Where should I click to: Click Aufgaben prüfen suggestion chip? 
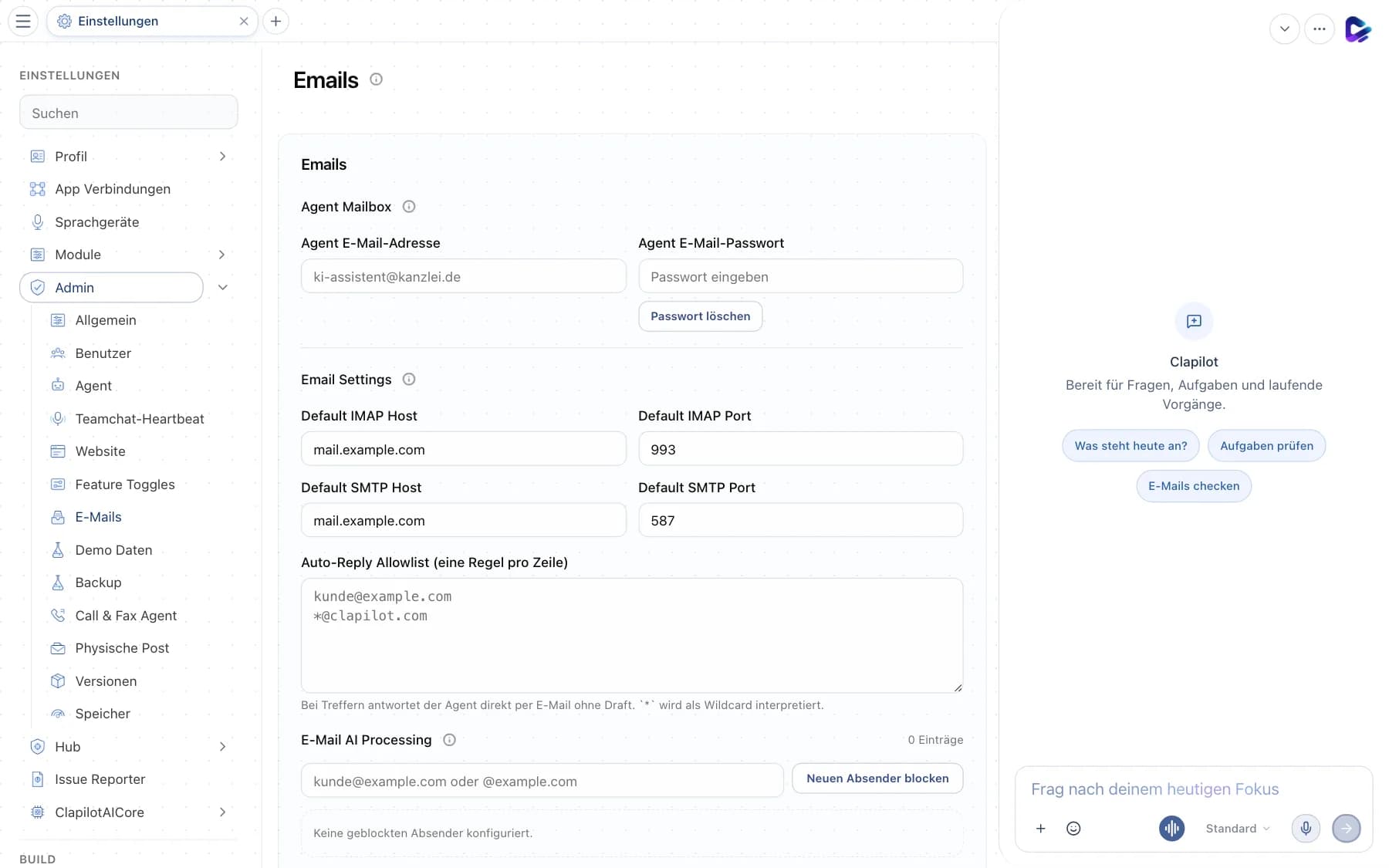click(1266, 446)
